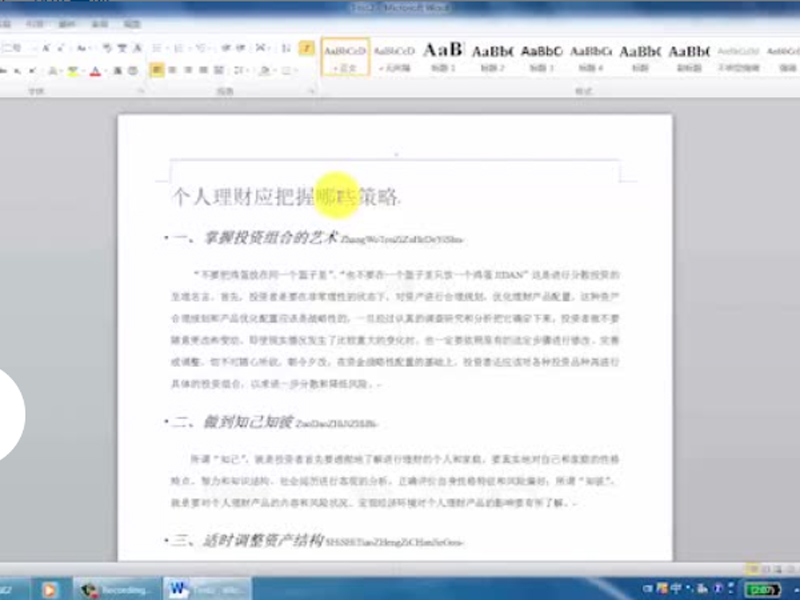Click the 中 input method indicator in the tray

pyautogui.click(x=676, y=588)
